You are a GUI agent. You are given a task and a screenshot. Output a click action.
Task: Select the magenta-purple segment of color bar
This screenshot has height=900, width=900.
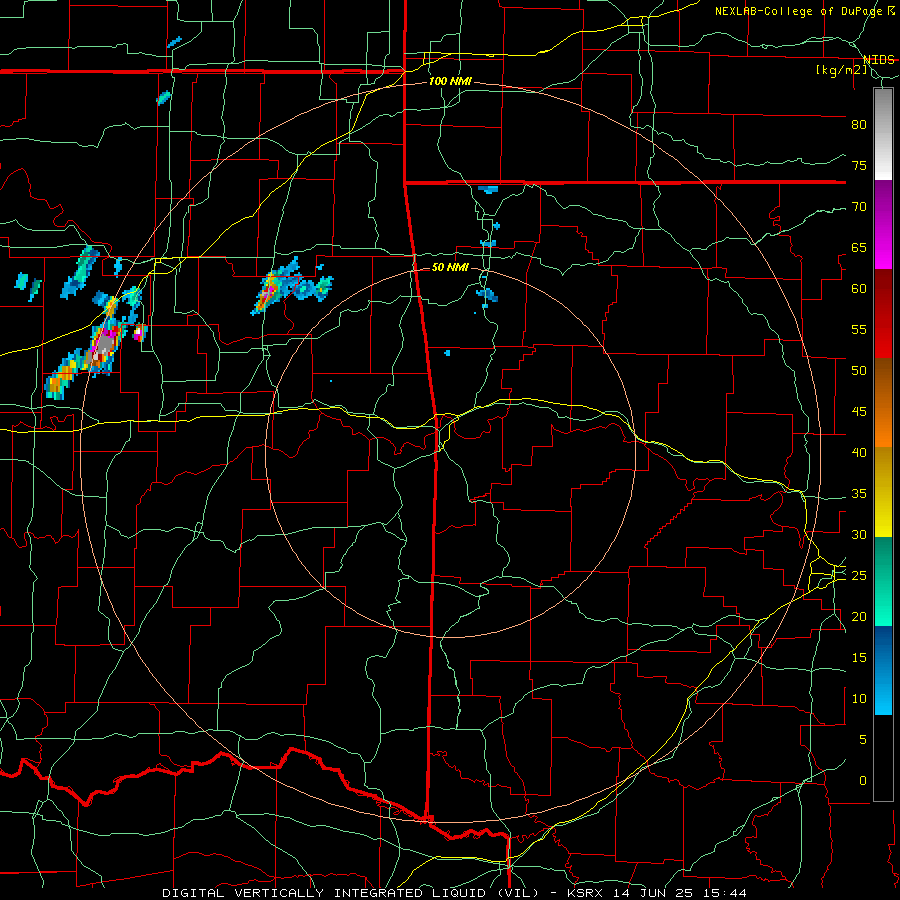(883, 224)
